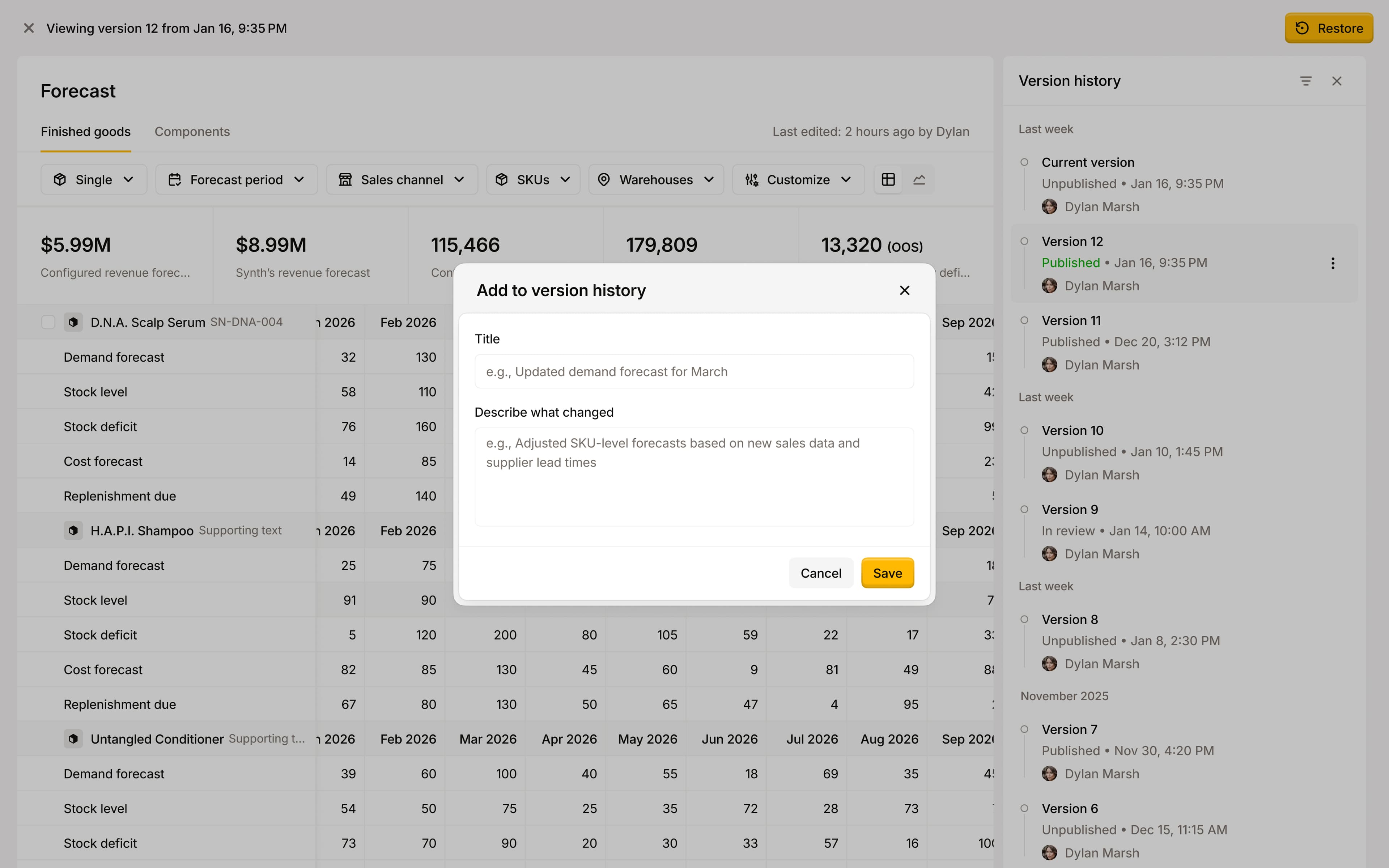Select the Version 10 timeline marker
This screenshot has height=868, width=1389.
[x=1024, y=430]
